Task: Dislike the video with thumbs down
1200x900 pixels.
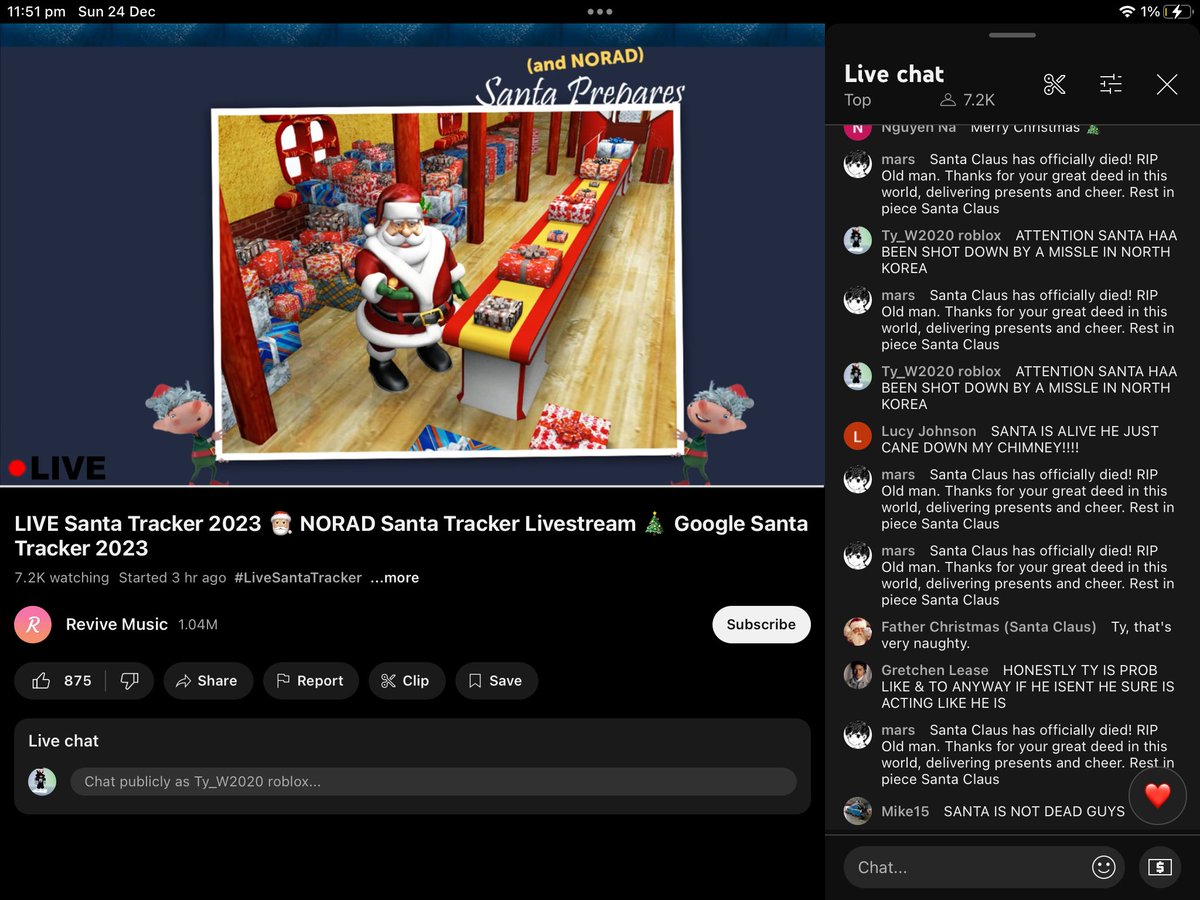Action: [x=129, y=681]
